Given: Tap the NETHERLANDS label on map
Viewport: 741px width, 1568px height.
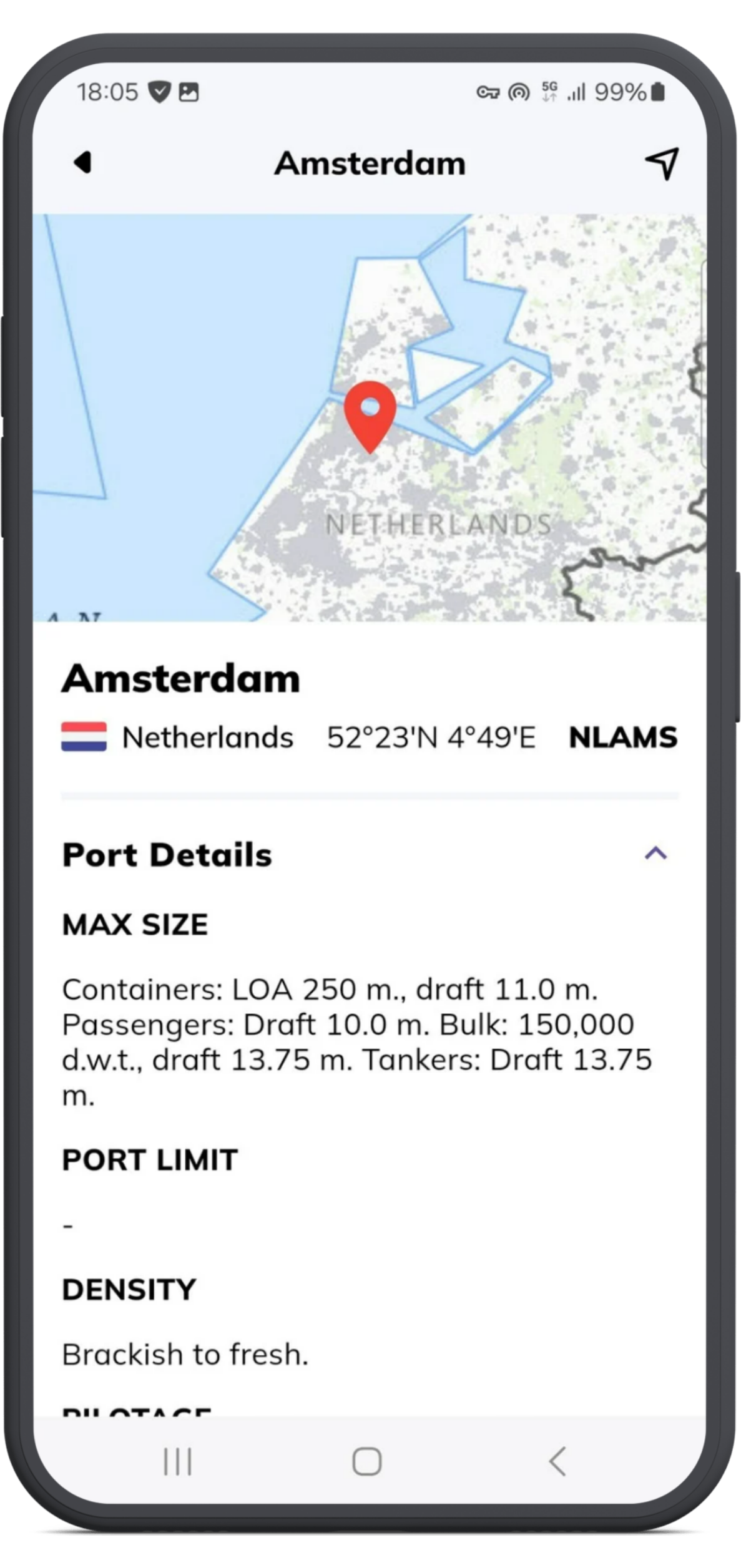Looking at the screenshot, I should pyautogui.click(x=439, y=524).
